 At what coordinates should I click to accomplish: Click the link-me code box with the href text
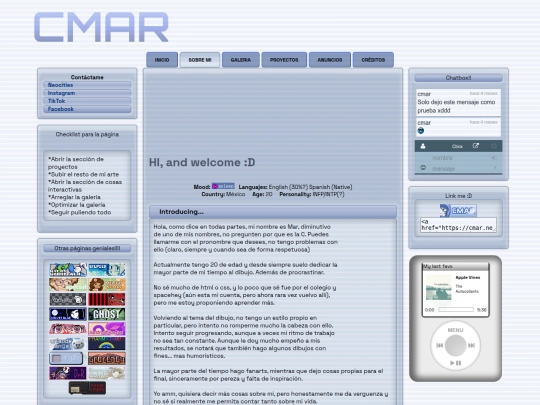click(x=458, y=225)
